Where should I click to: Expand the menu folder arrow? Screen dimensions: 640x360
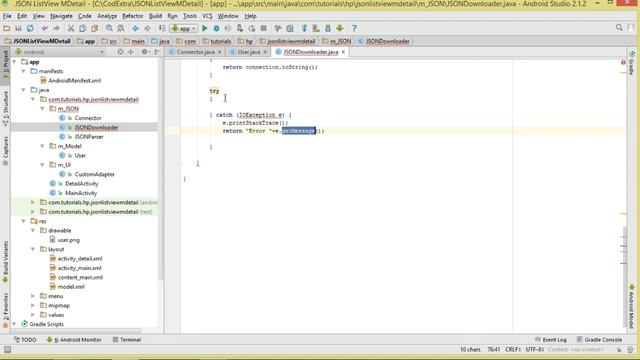coord(33,296)
